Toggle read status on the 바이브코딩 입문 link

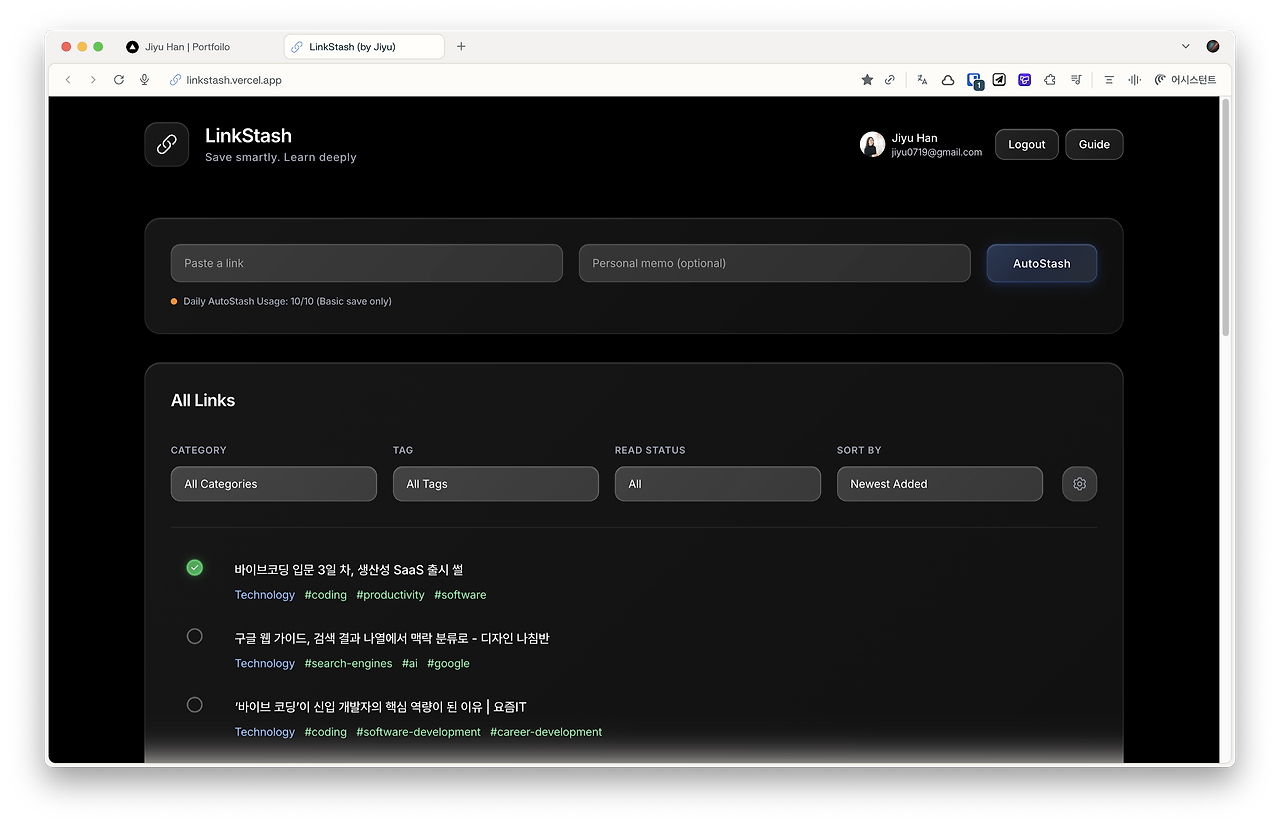(194, 567)
